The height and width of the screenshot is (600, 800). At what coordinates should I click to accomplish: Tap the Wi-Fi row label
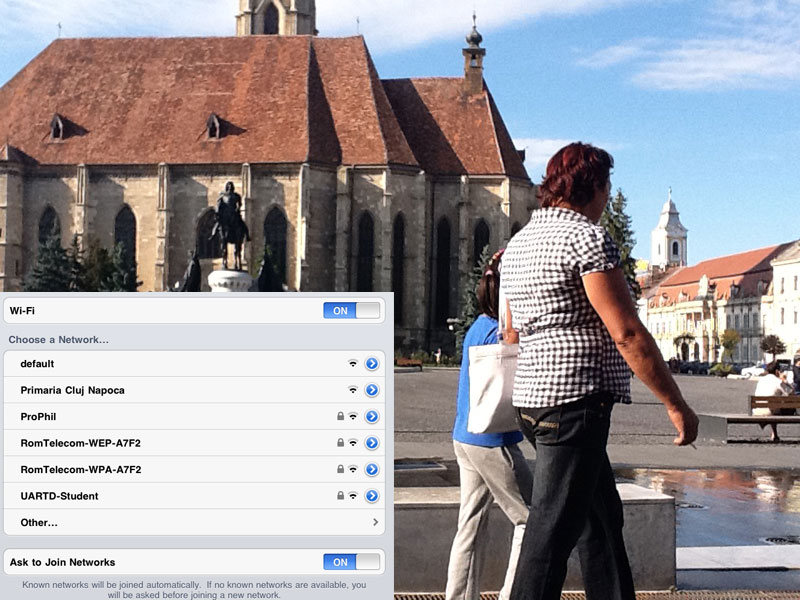pyautogui.click(x=22, y=311)
